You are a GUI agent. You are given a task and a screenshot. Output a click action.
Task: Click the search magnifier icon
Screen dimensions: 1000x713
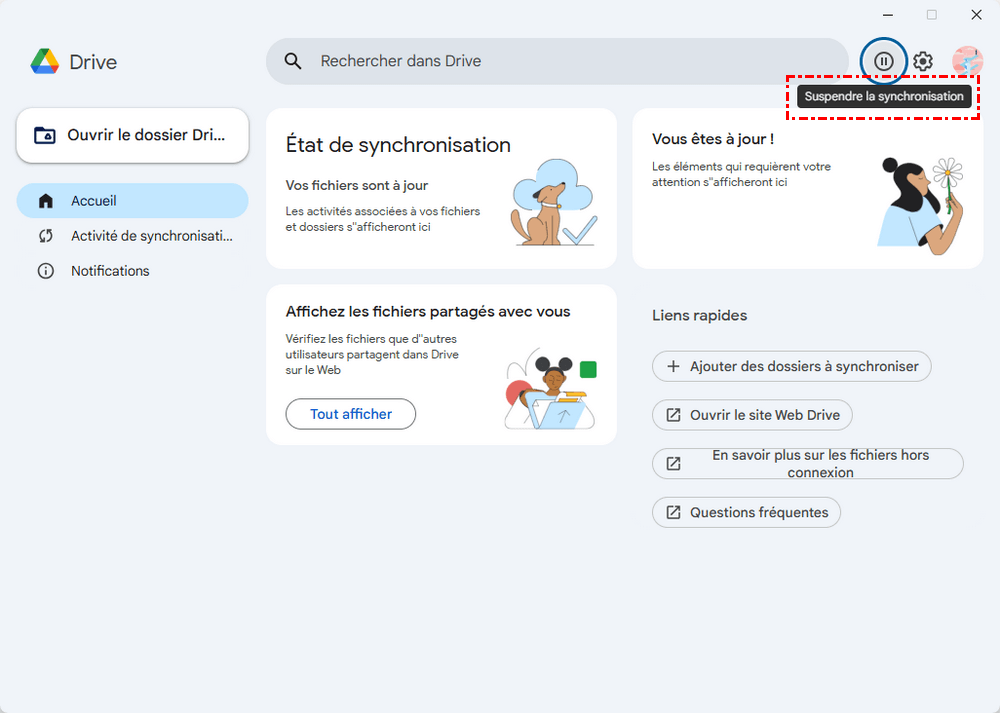[293, 61]
